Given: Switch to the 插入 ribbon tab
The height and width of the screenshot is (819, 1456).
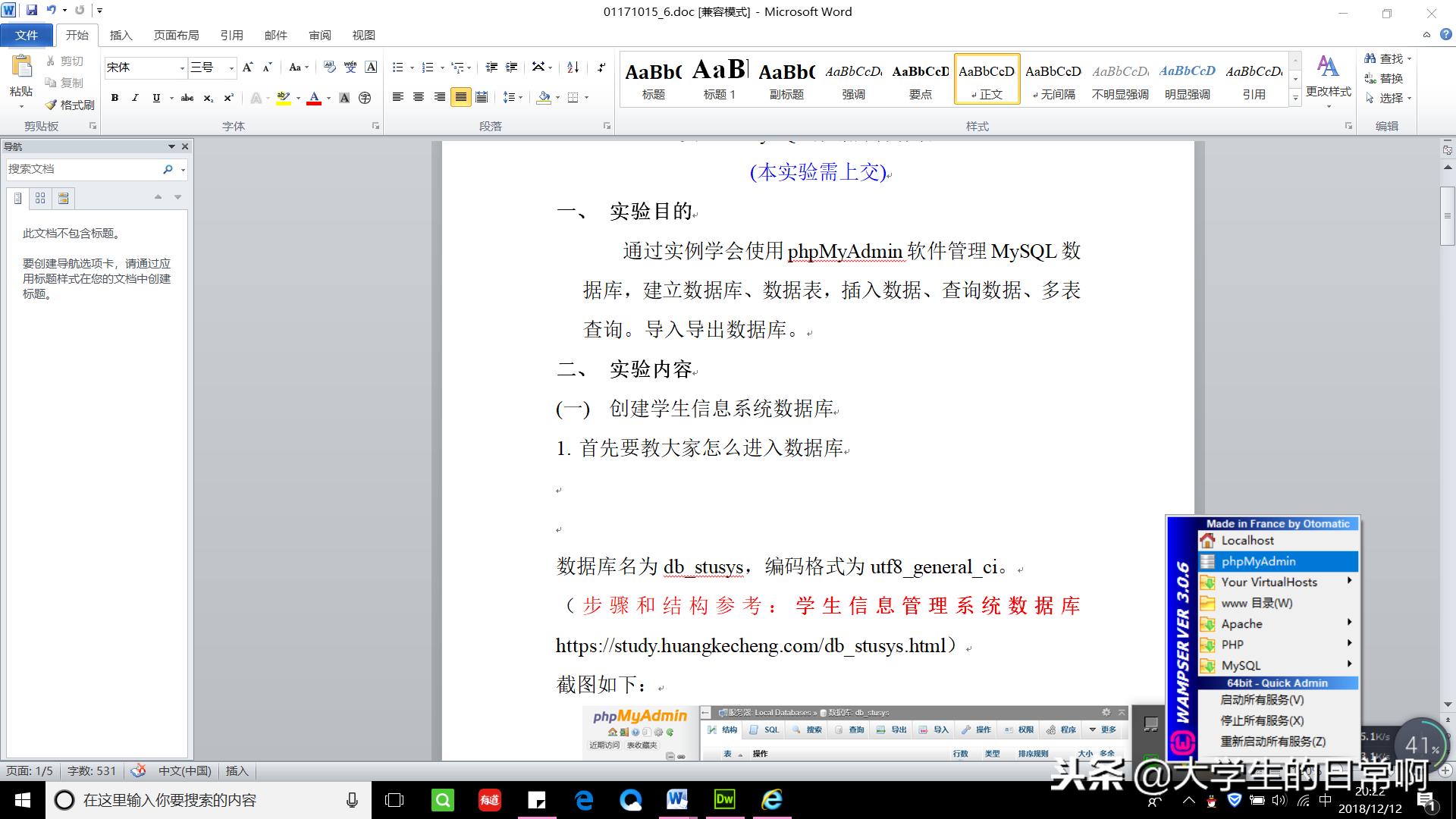Looking at the screenshot, I should 121,35.
